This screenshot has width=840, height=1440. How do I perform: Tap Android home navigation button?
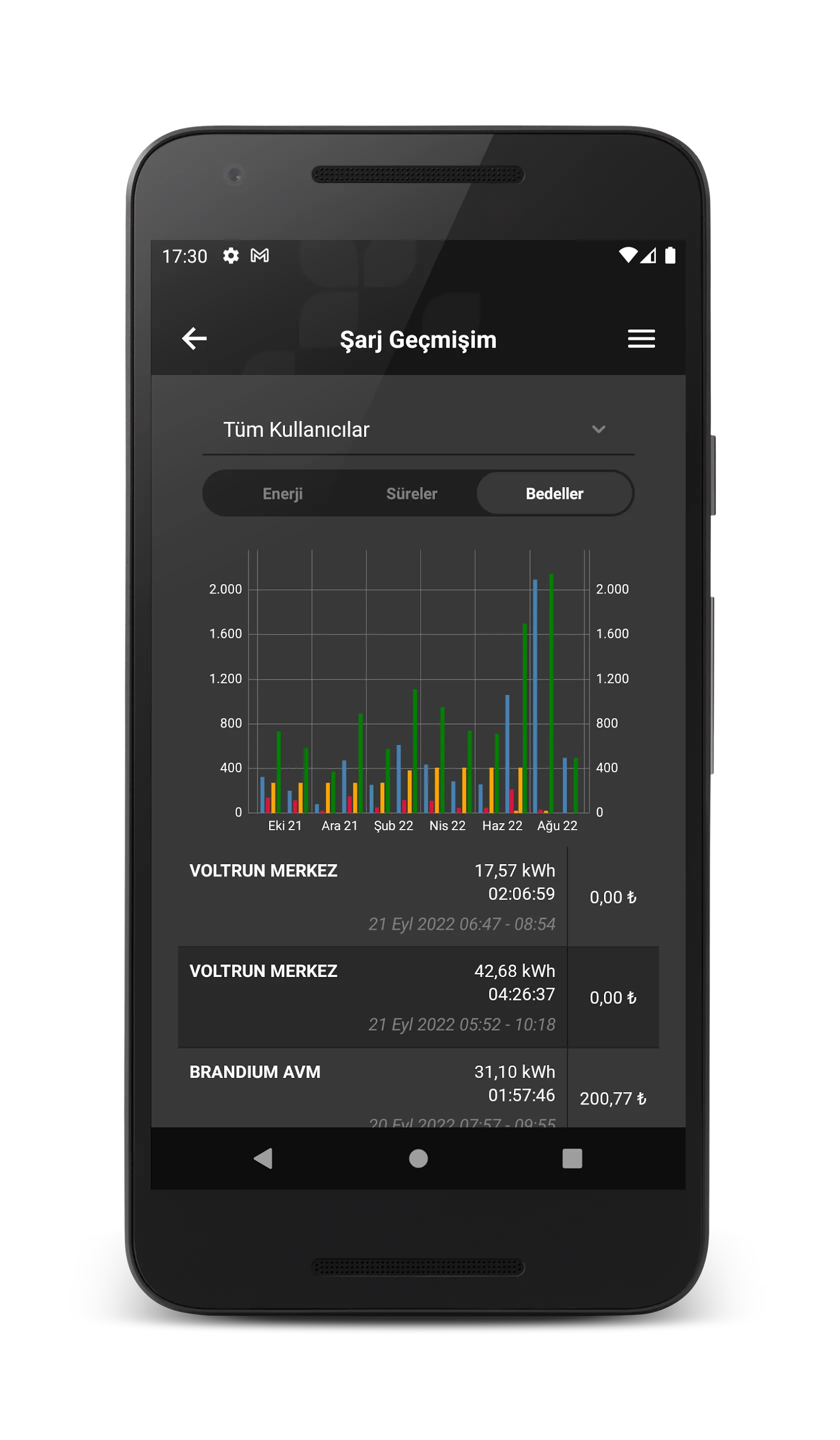click(419, 1160)
